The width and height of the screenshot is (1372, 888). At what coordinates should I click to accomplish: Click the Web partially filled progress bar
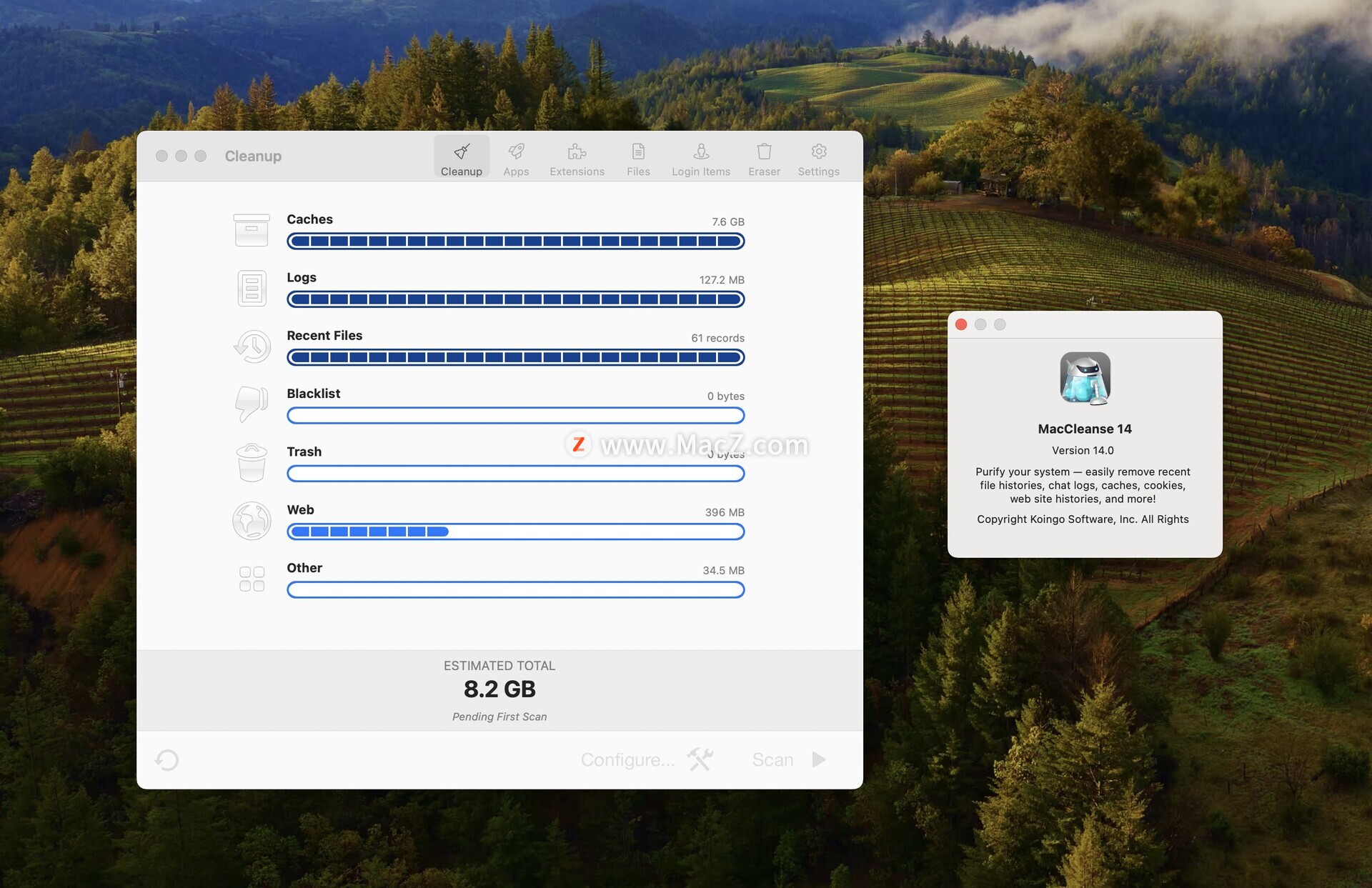516,532
